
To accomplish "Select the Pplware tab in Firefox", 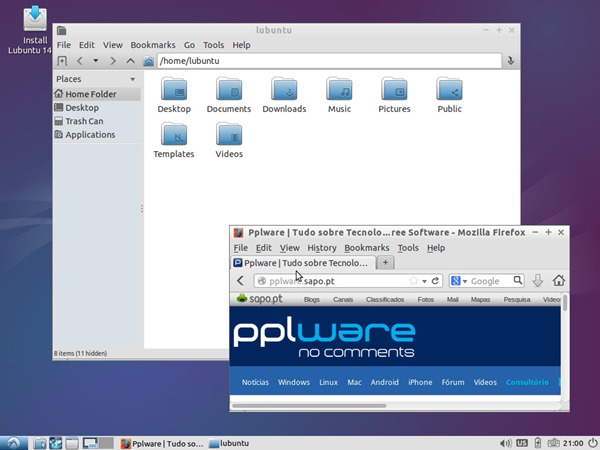I will (x=303, y=263).
